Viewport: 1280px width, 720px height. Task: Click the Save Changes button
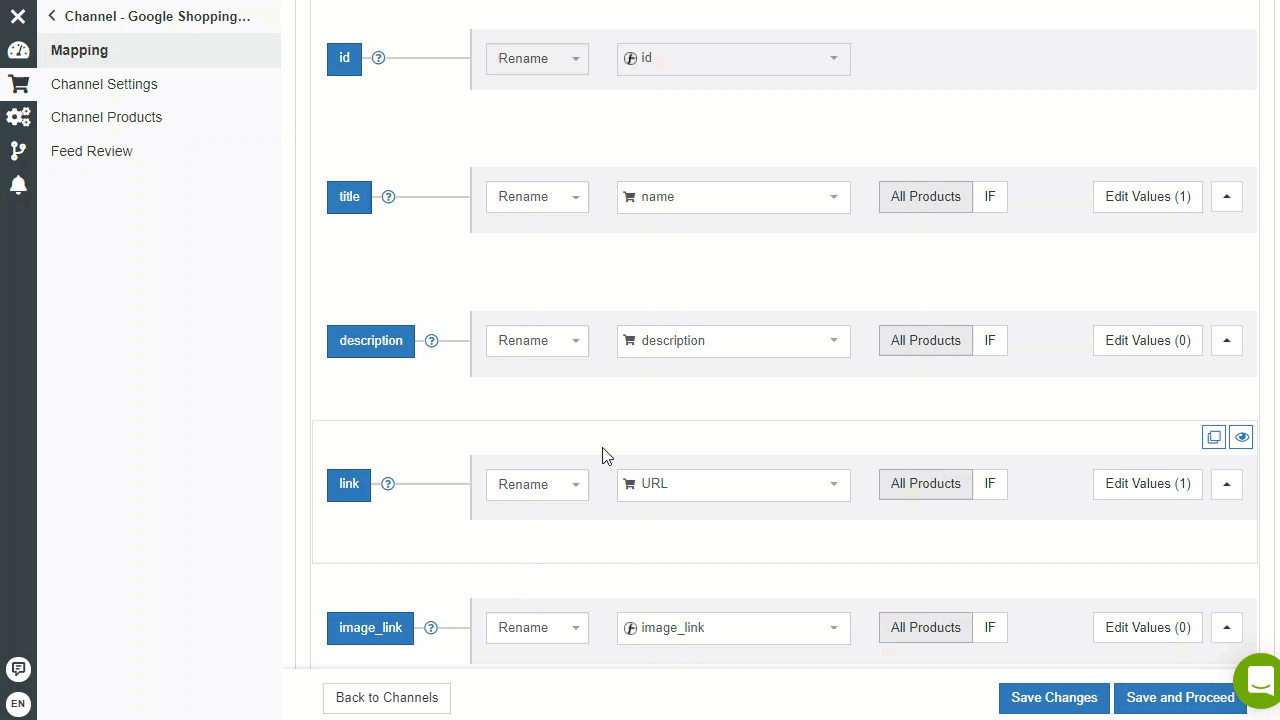pos(1054,698)
